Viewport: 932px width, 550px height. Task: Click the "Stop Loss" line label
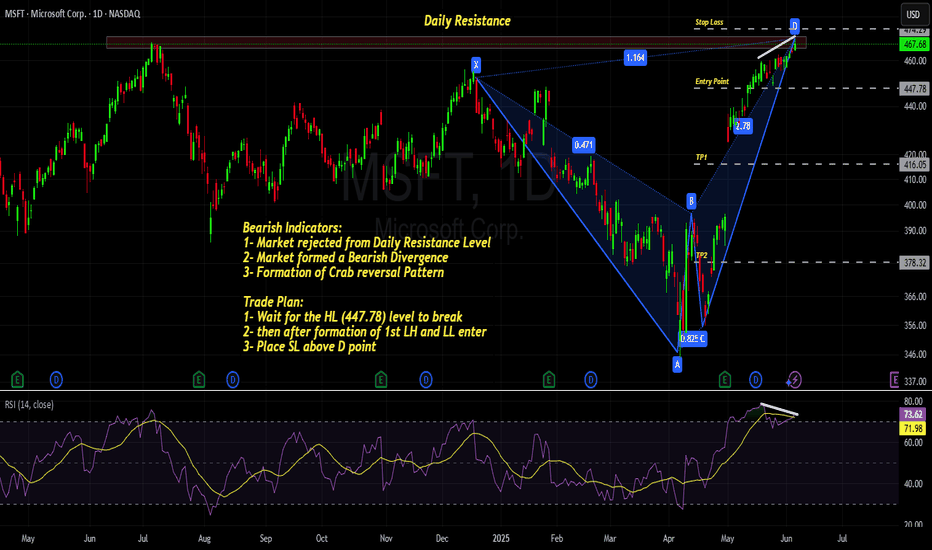click(x=709, y=23)
